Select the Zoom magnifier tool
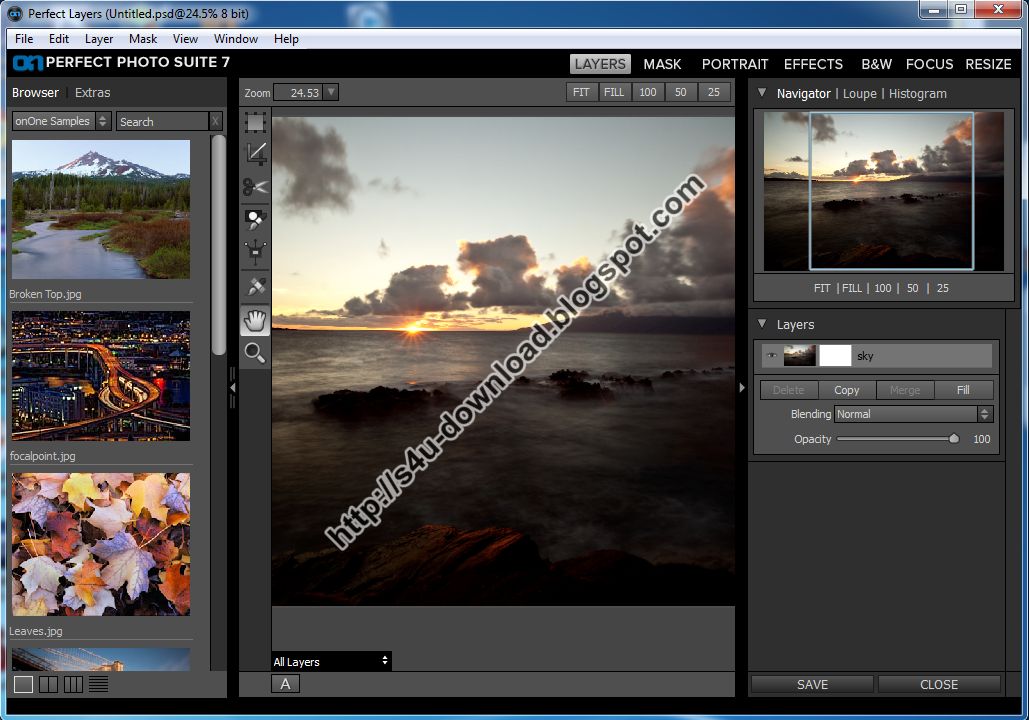Screen dimensions: 1029x720 pos(255,352)
